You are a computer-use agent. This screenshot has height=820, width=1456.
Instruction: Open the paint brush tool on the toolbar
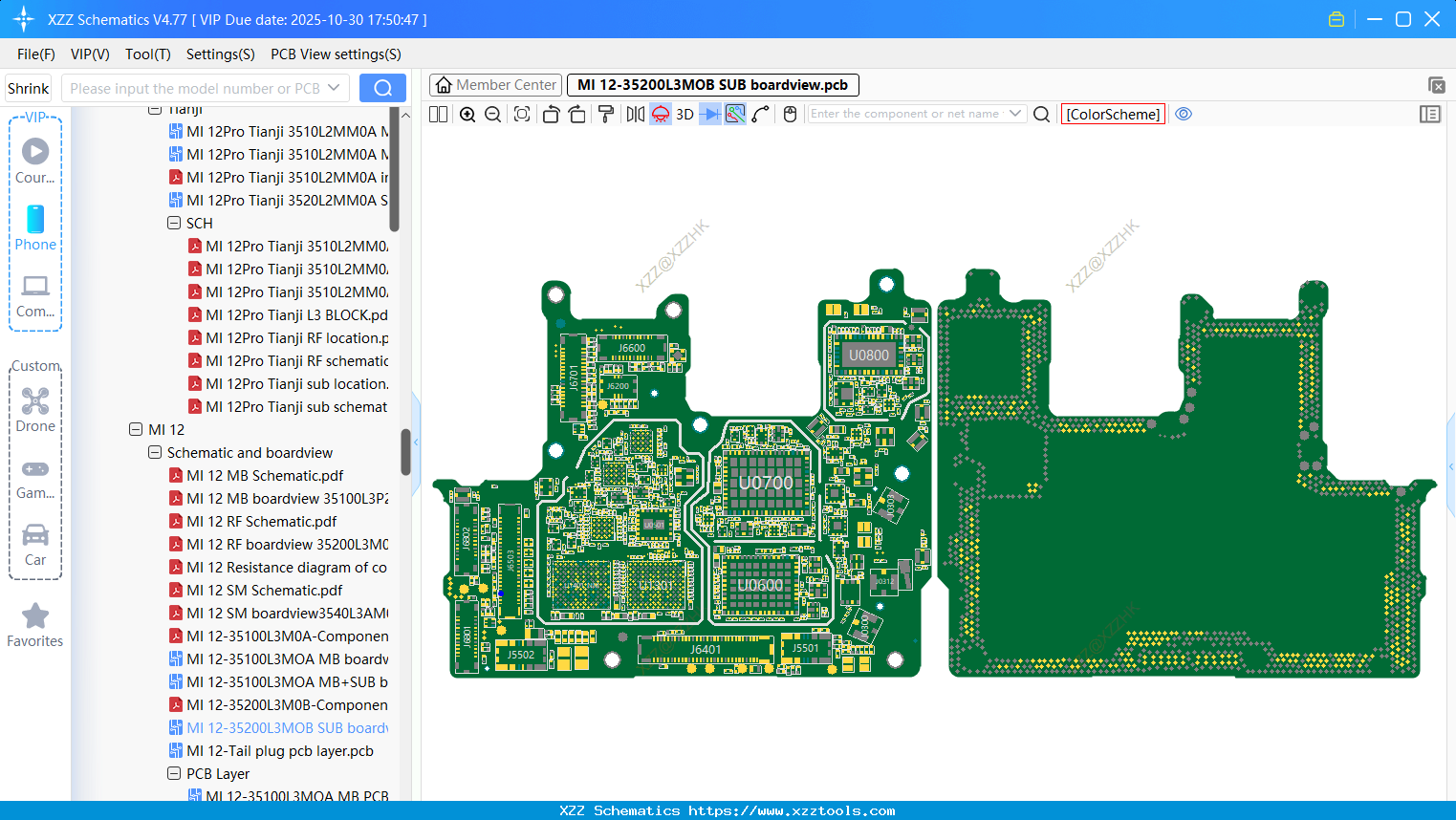[604, 114]
